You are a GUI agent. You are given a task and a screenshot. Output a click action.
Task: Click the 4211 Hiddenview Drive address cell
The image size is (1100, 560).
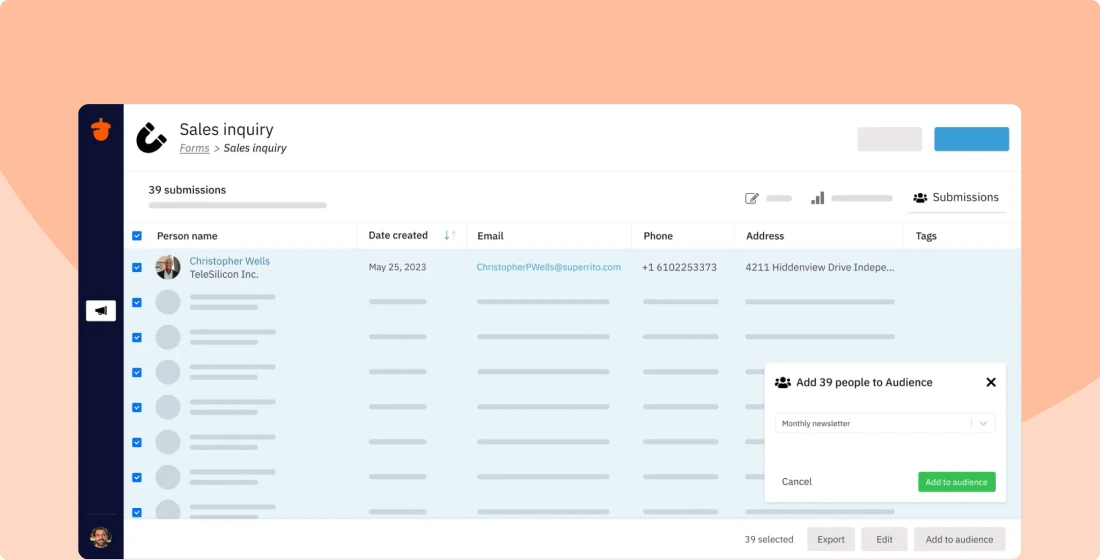tap(819, 267)
